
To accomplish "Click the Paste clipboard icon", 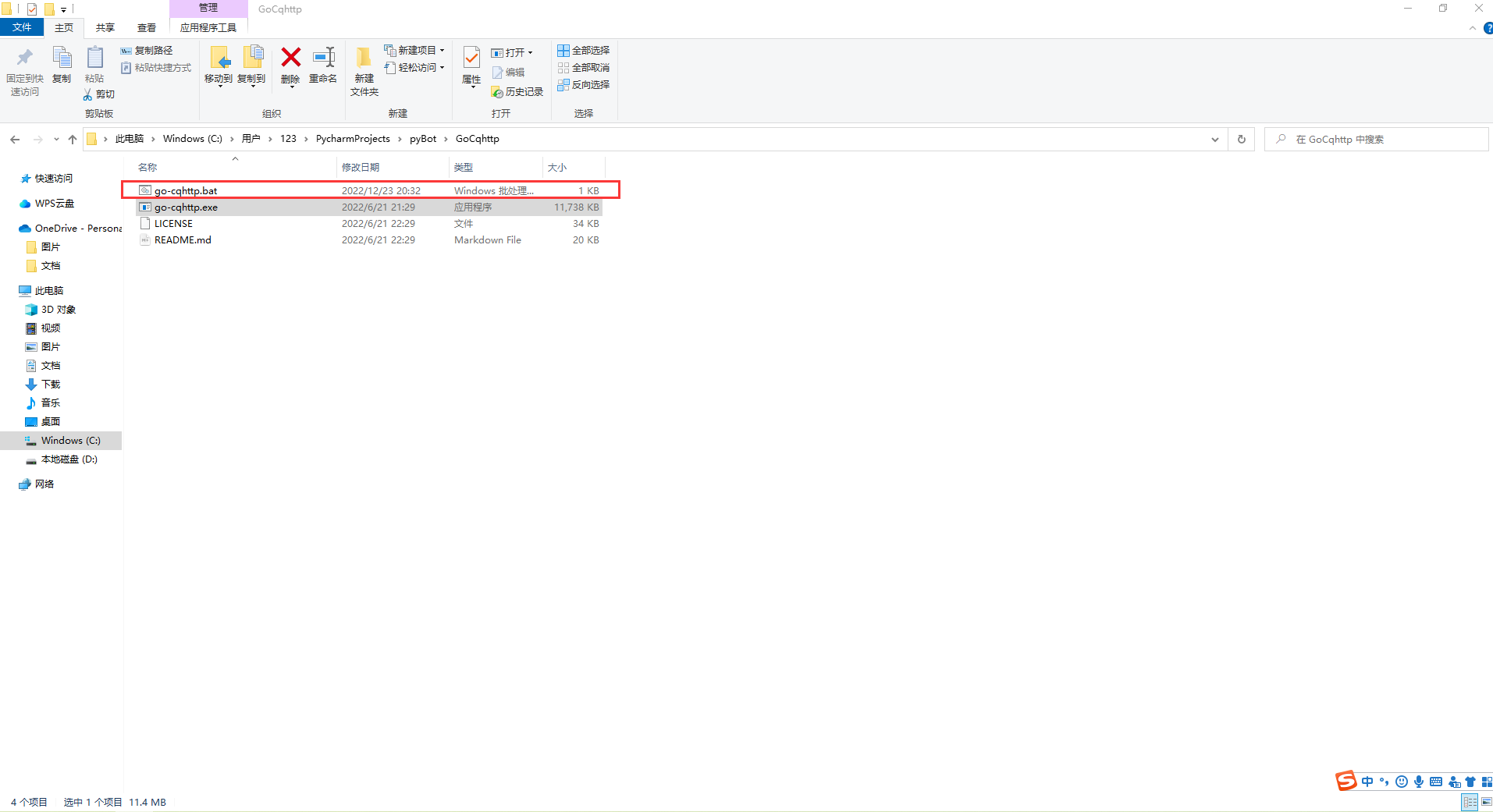I will [x=94, y=58].
